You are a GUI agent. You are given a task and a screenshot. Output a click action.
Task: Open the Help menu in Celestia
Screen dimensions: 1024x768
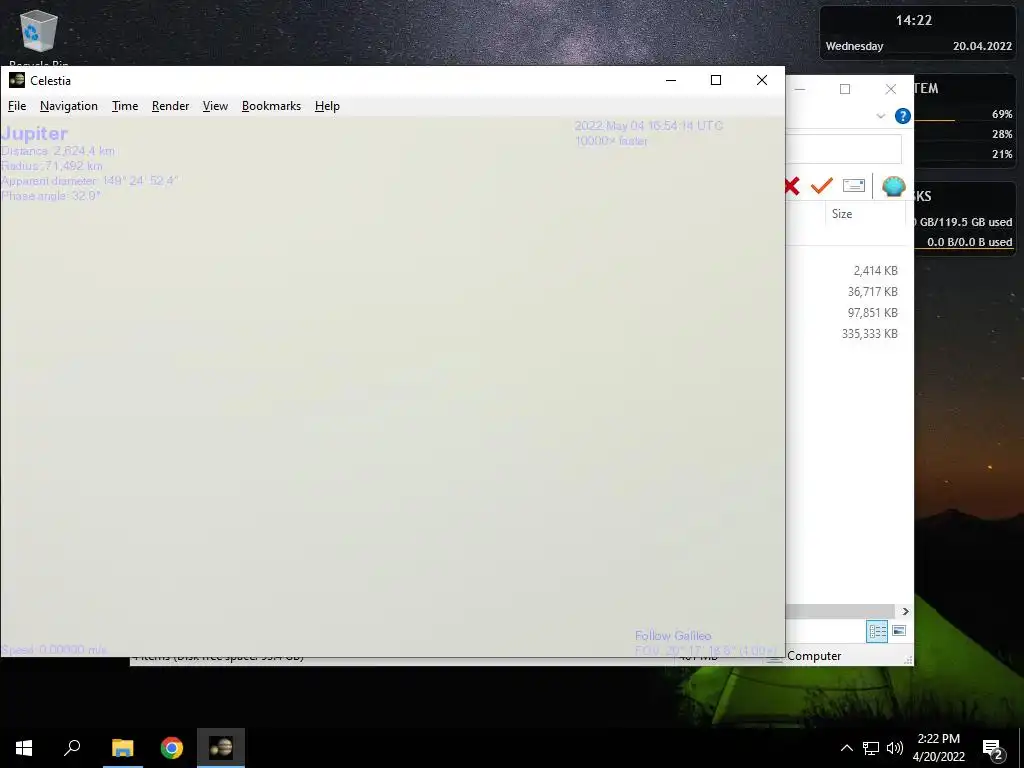coord(327,106)
